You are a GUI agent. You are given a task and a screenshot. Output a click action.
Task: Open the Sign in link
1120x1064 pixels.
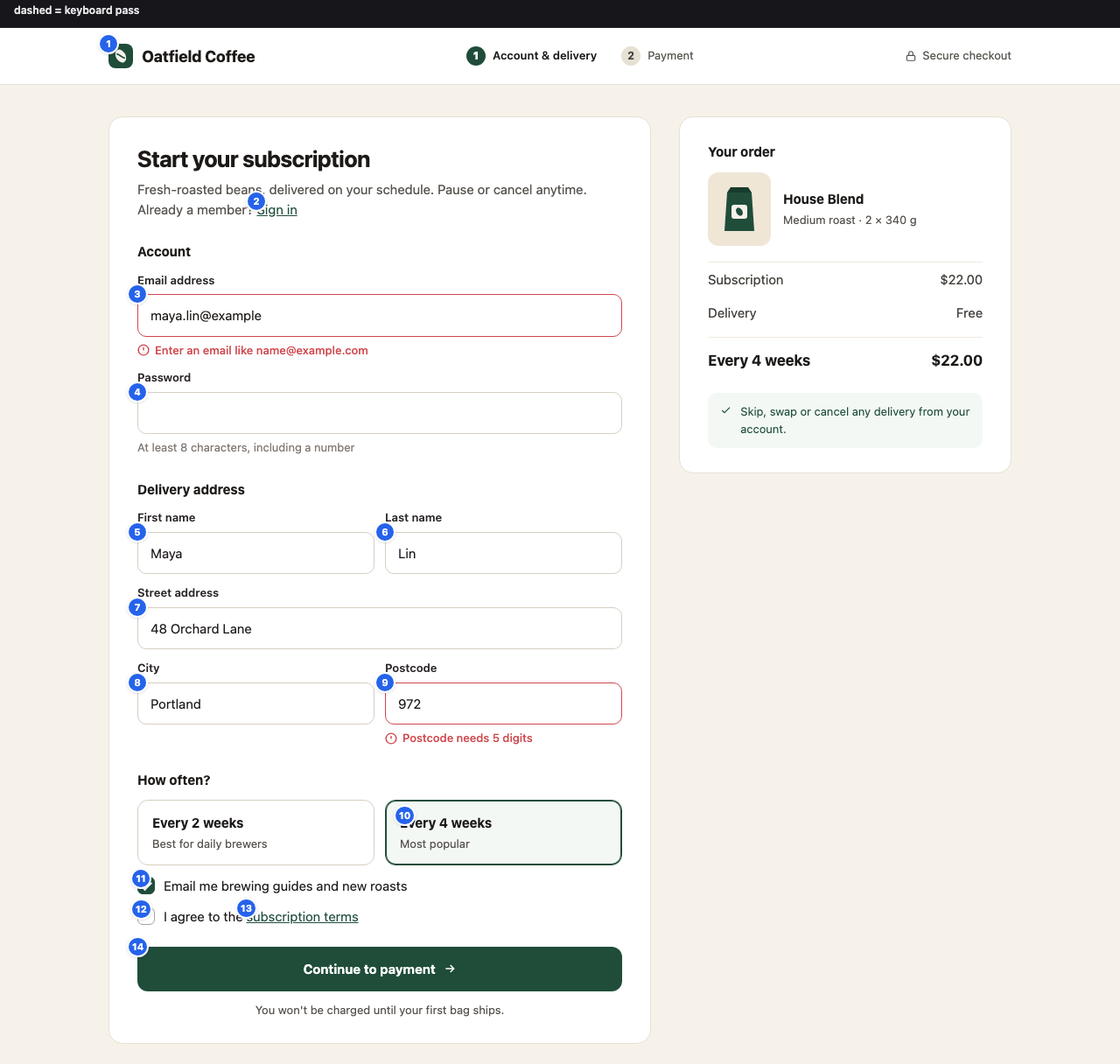point(276,210)
